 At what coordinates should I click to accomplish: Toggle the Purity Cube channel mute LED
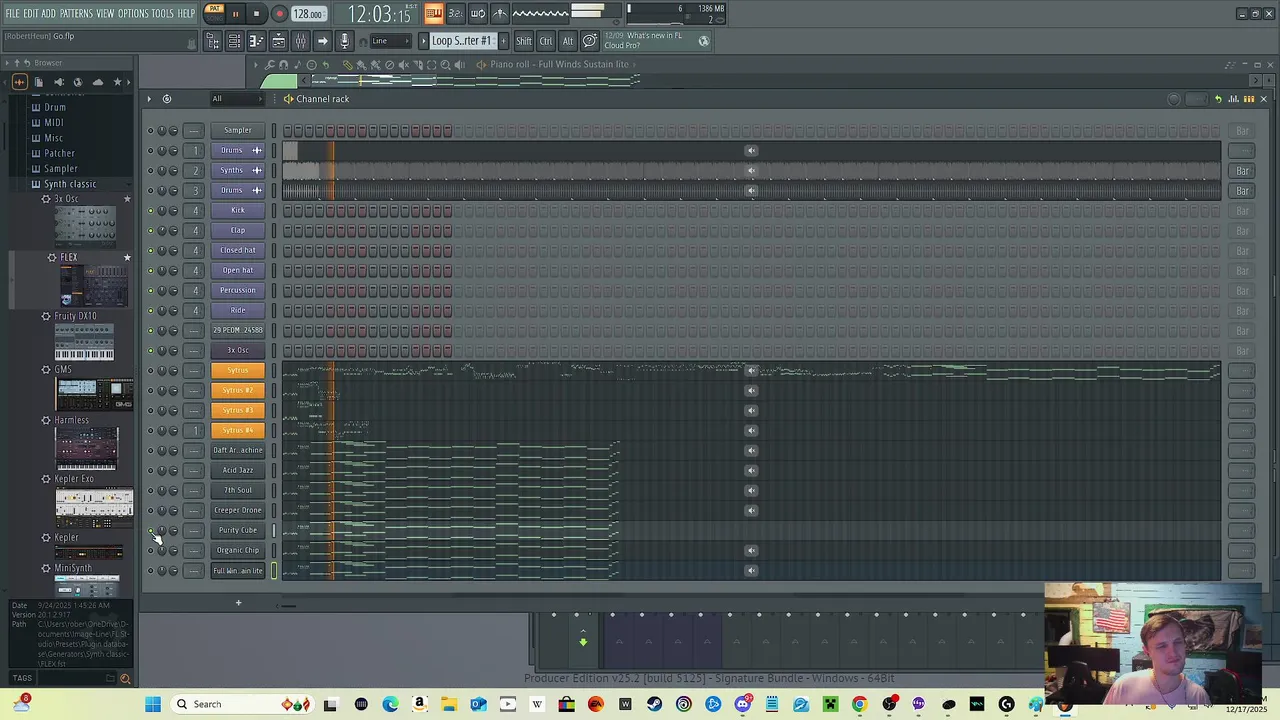pyautogui.click(x=151, y=530)
